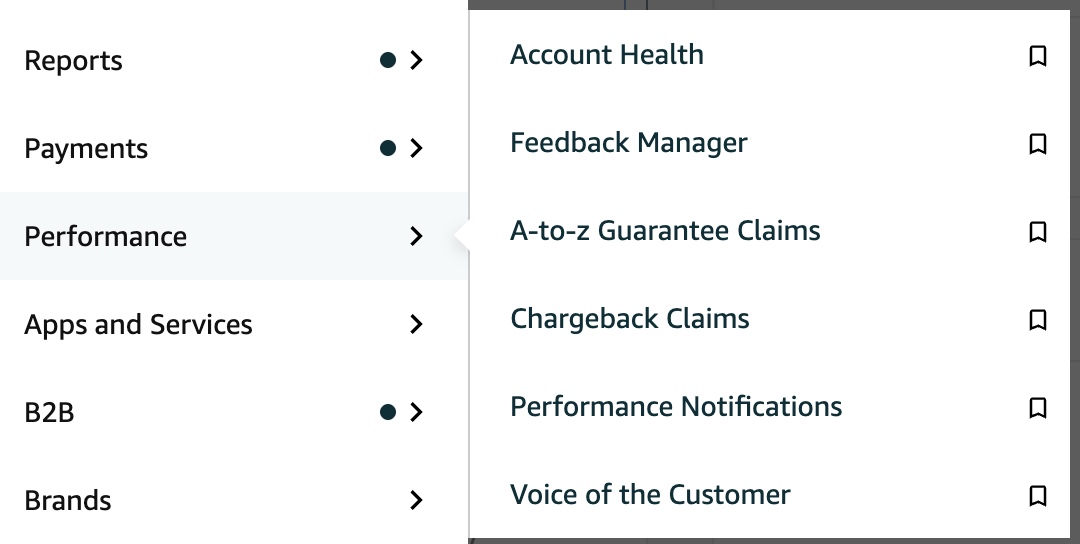Select the Reports menu item
This screenshot has height=544, width=1080.
coord(74,61)
